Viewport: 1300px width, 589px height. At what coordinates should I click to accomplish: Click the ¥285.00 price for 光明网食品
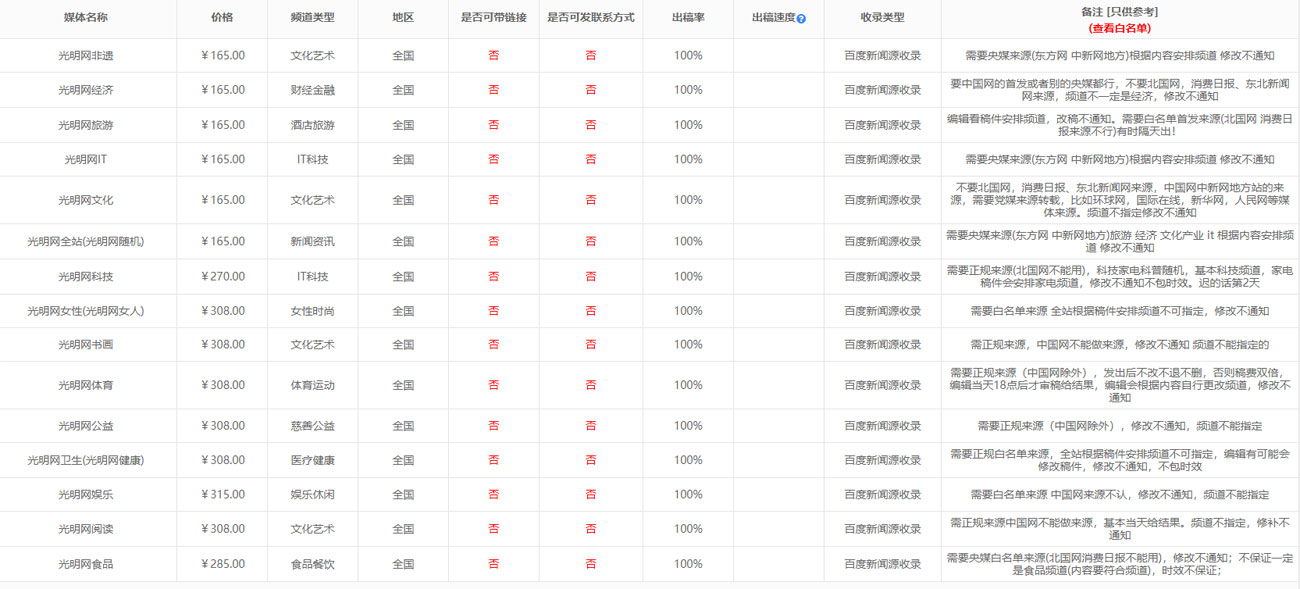click(222, 564)
